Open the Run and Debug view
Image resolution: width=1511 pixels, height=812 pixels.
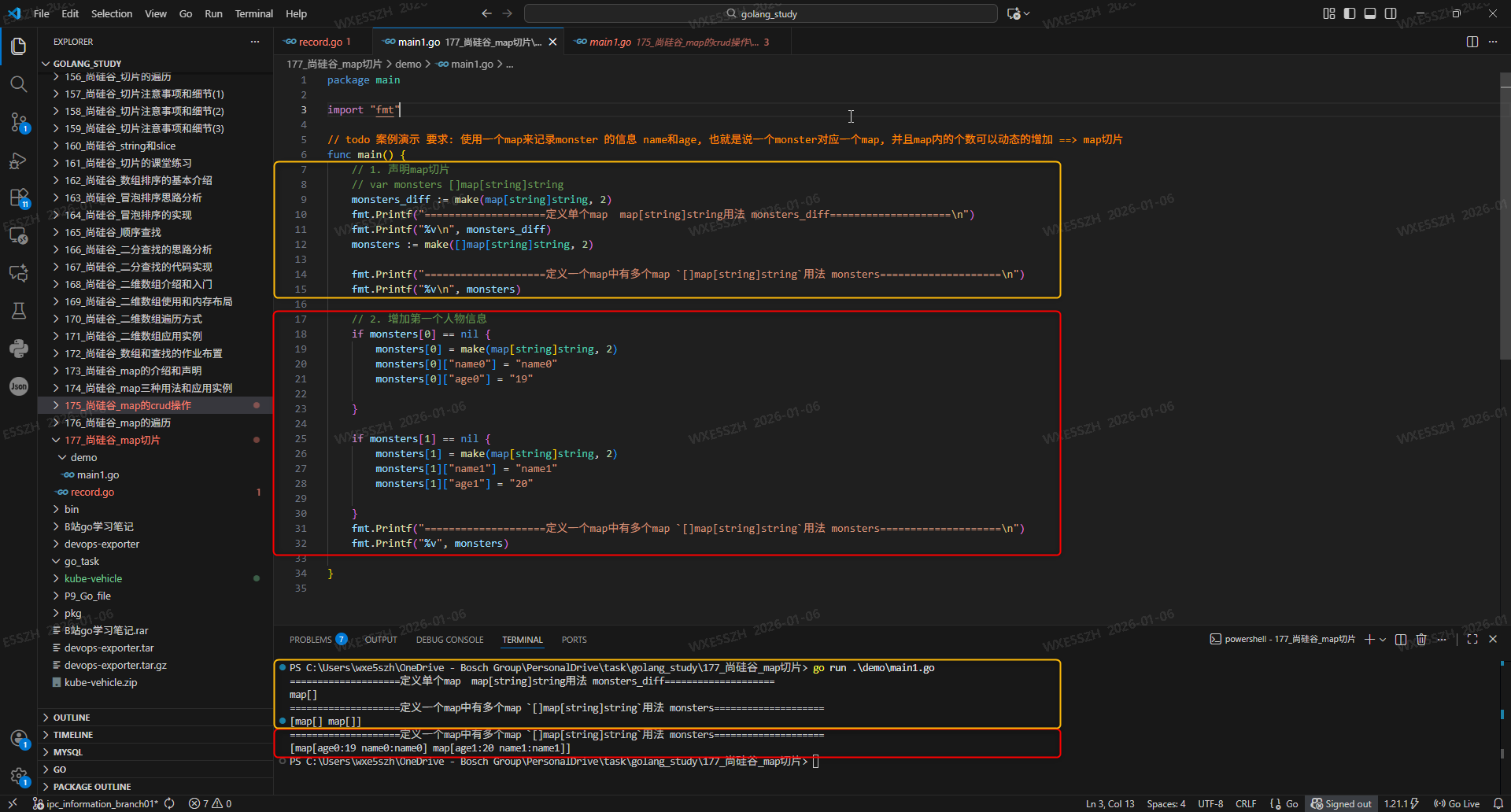19,161
